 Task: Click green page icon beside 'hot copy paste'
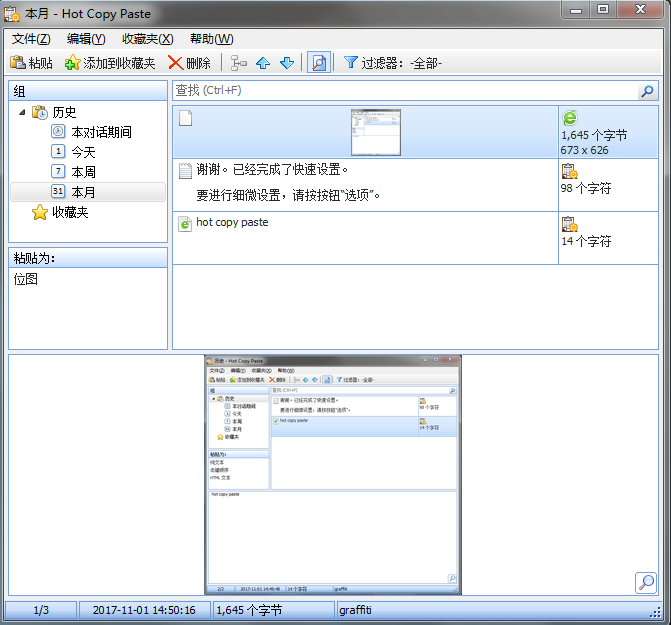pos(185,224)
